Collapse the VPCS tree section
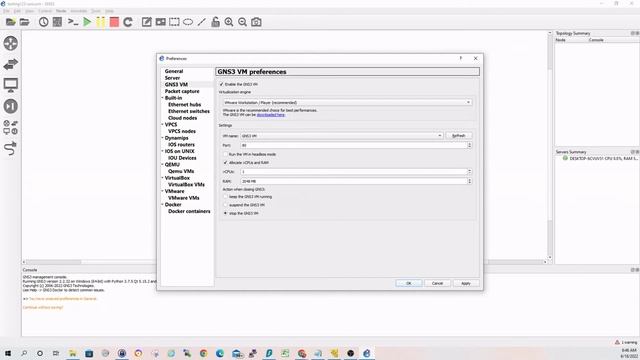 click(162, 124)
